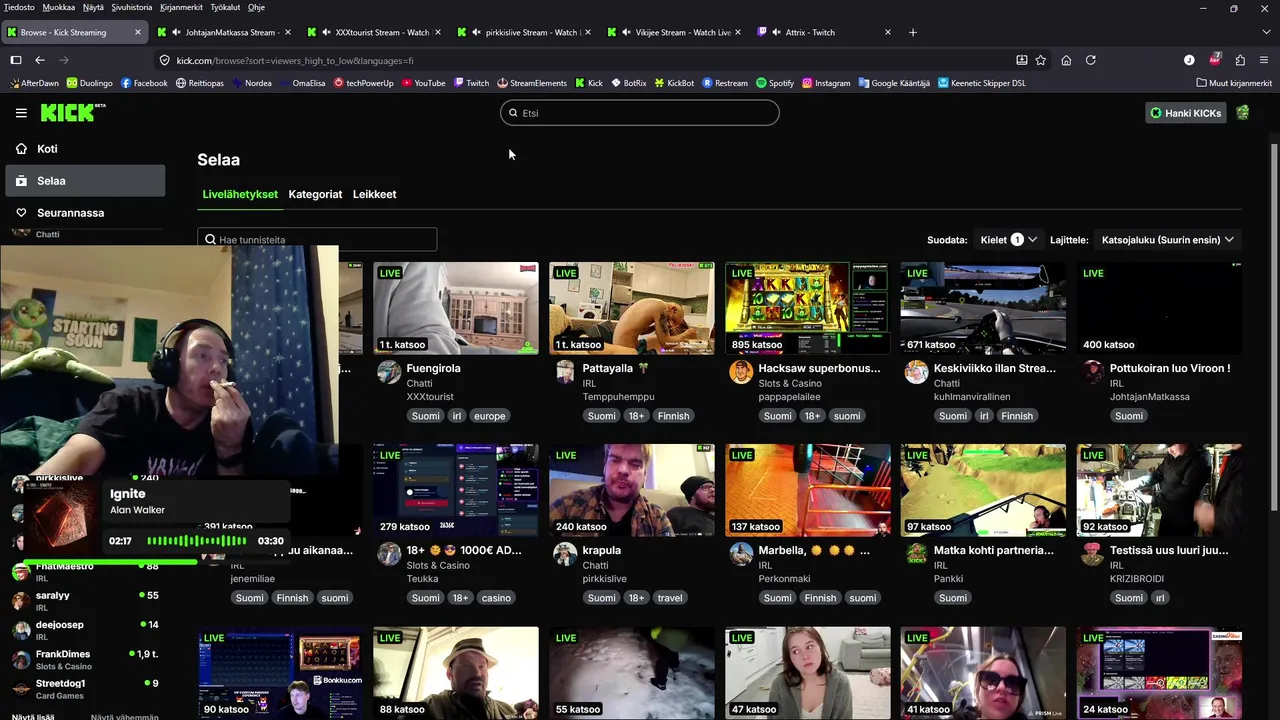Screen dimensions: 1280x720
Task: Open the Twitch bookmark
Action: tap(471, 83)
